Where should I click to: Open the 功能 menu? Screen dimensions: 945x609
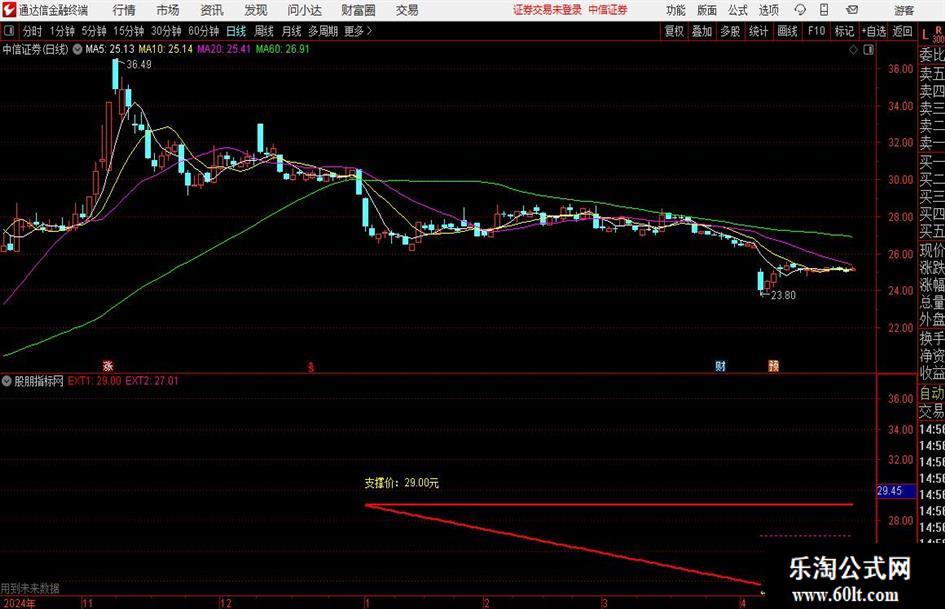676,10
